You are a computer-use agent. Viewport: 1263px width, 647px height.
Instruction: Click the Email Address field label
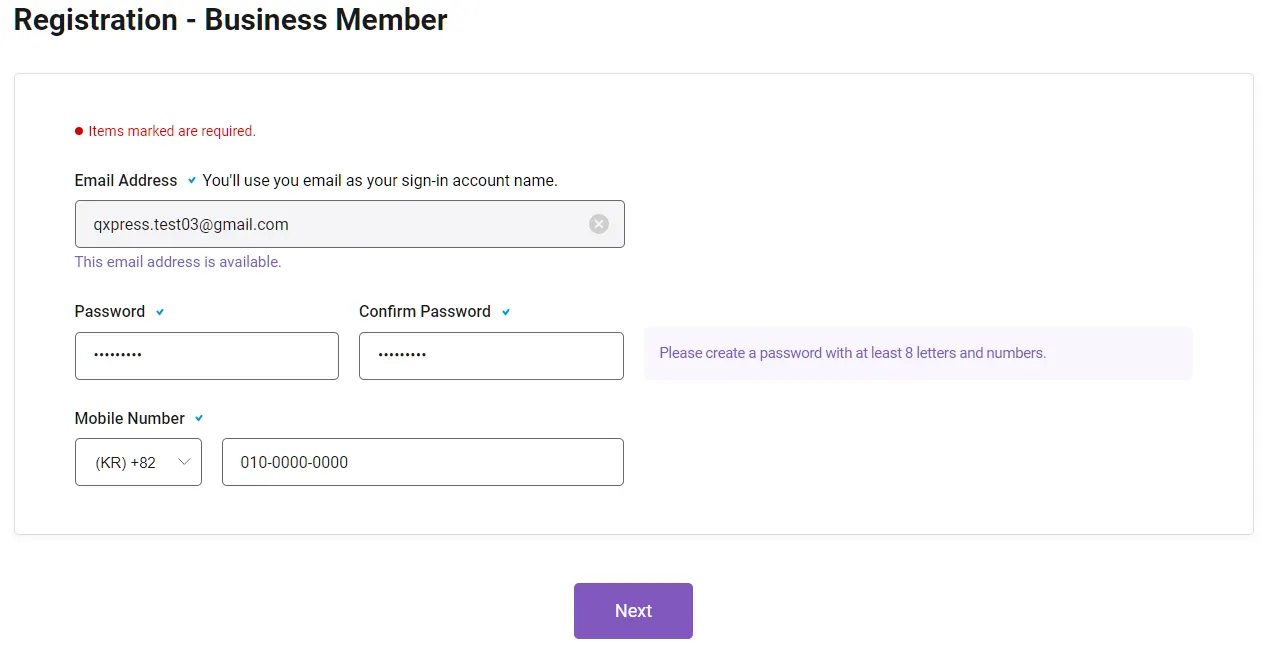pos(126,181)
